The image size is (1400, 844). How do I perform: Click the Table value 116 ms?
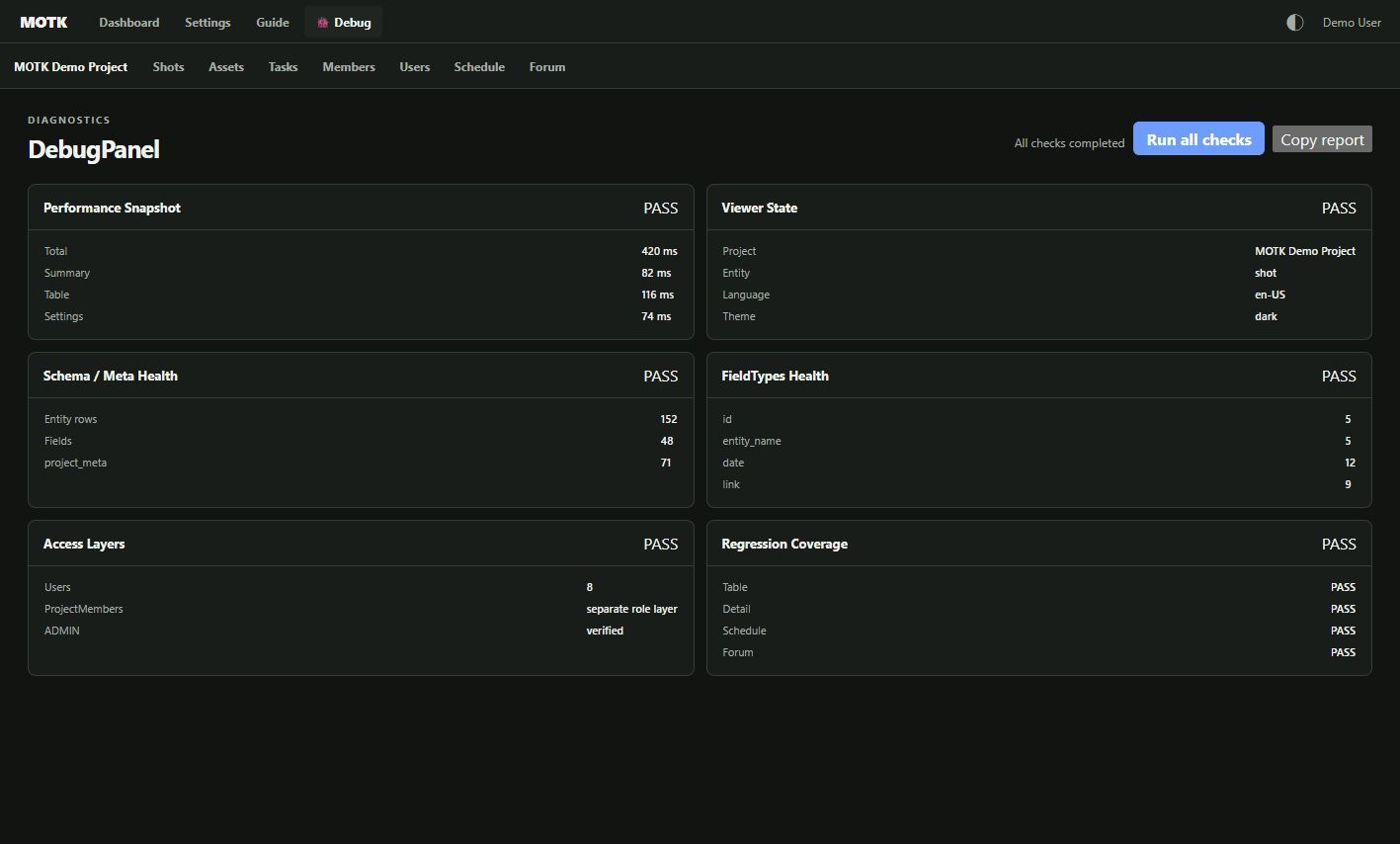658,295
